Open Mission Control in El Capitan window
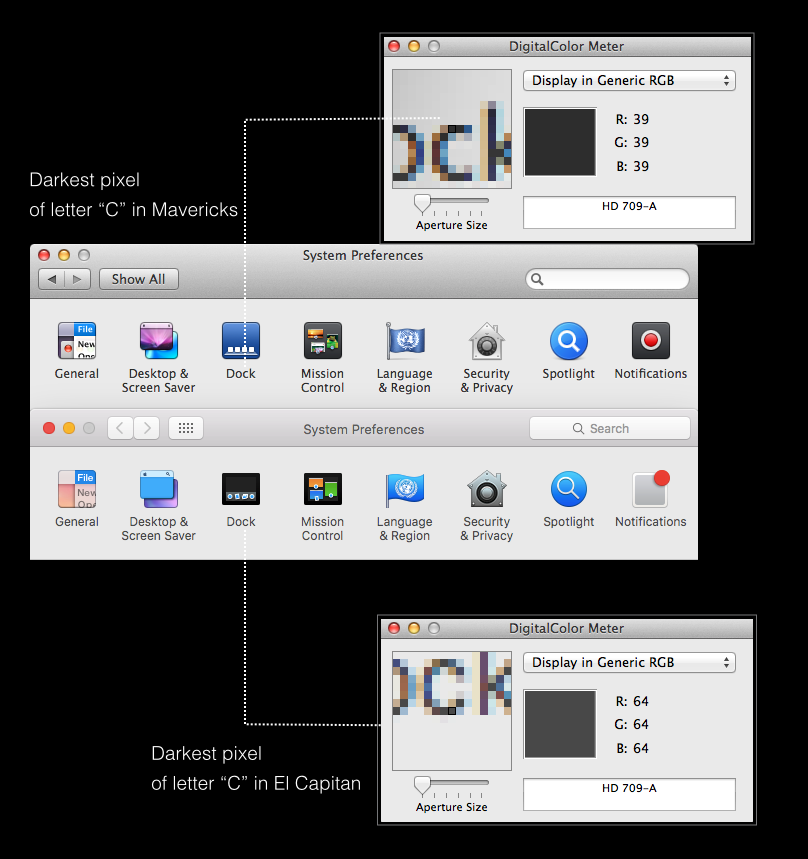 point(323,489)
